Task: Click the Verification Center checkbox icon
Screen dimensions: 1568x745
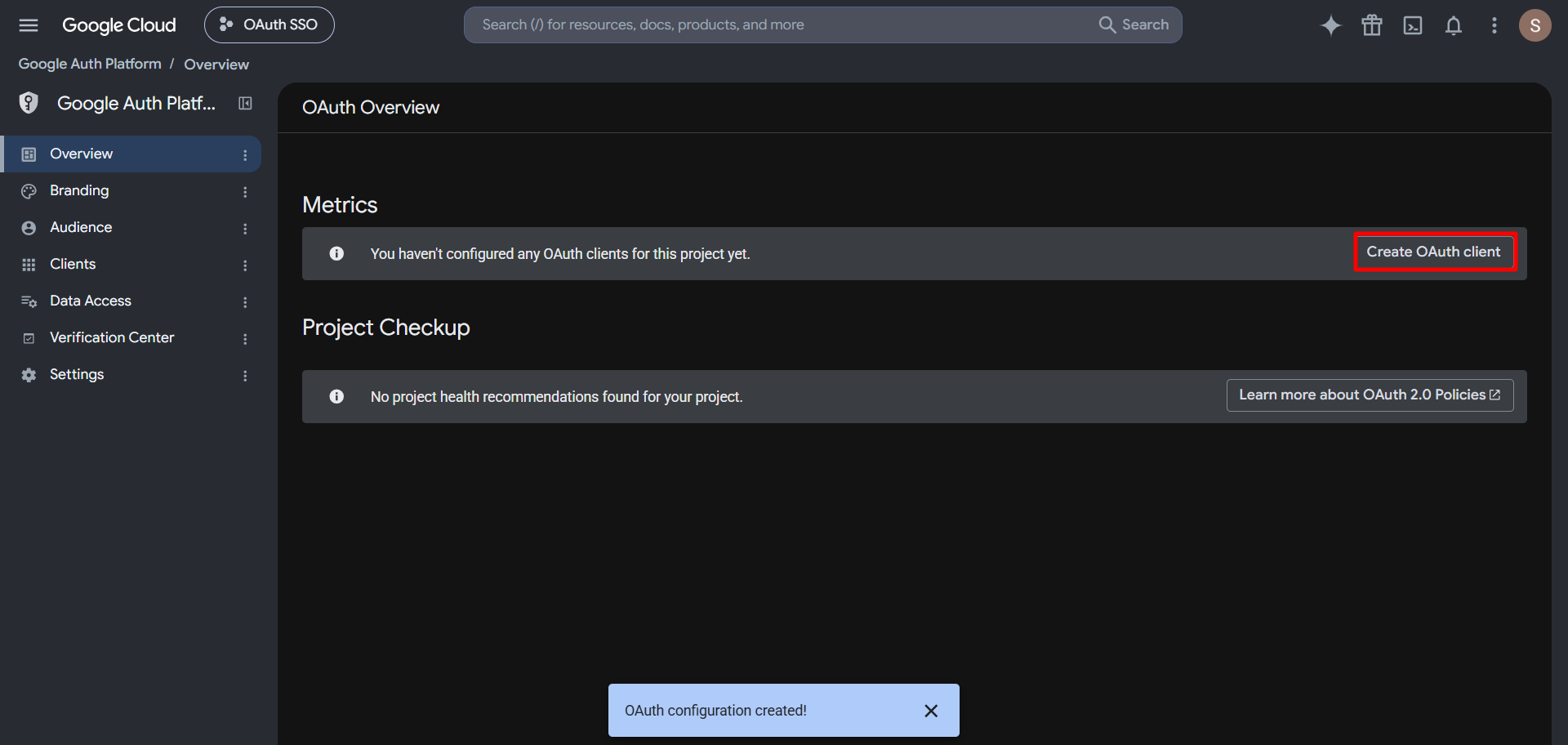Action: [29, 338]
